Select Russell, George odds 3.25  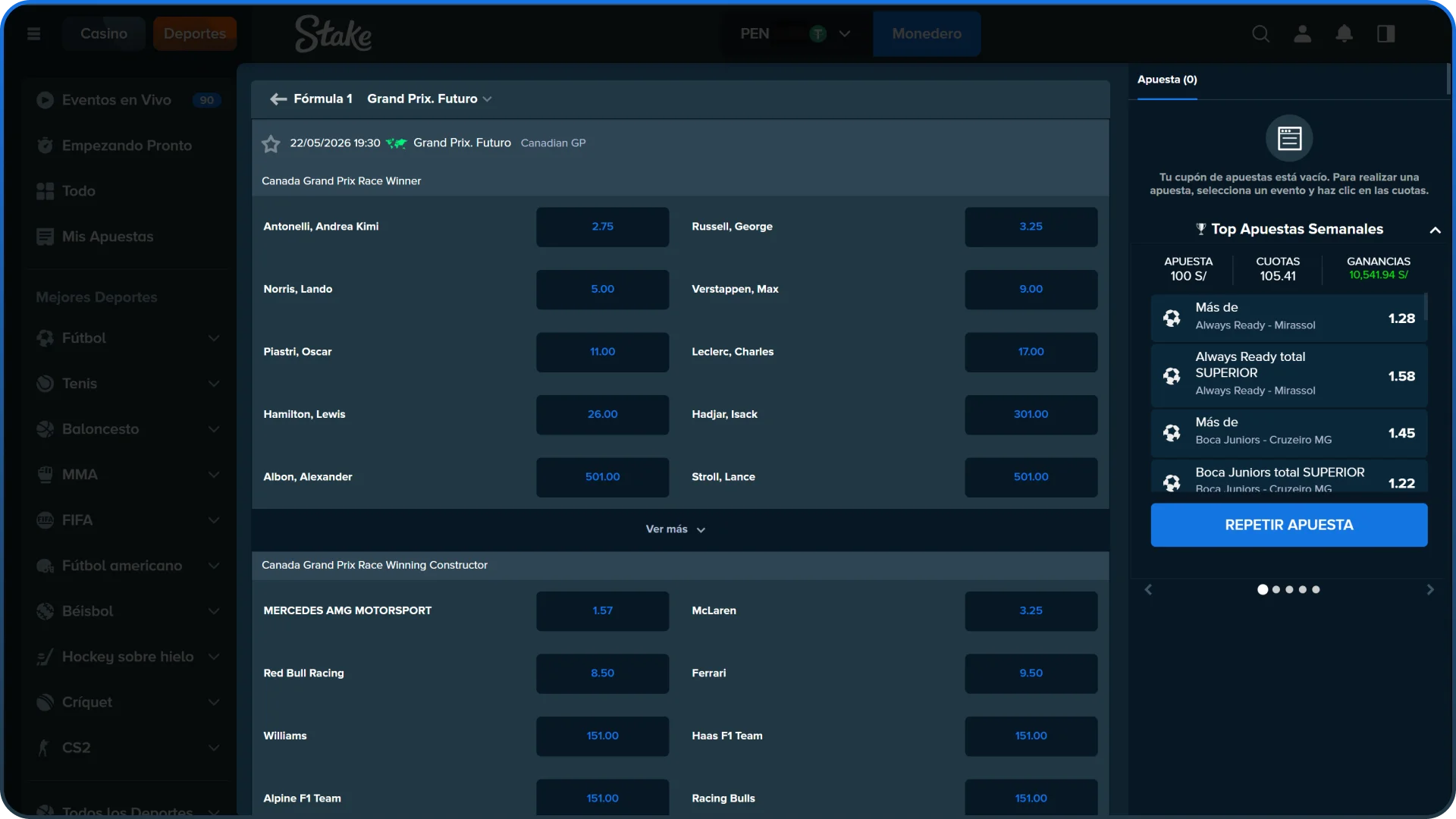1031,227
